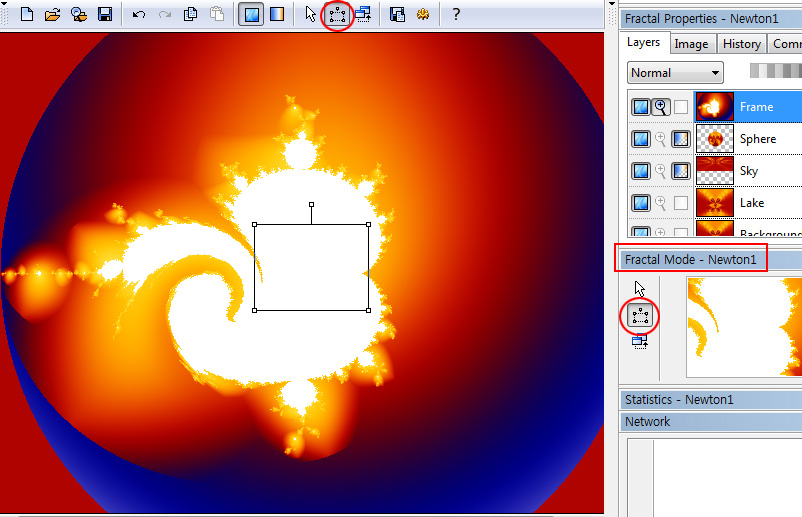802x517 pixels.
Task: Toggle visibility of the Sky layer
Action: pos(641,171)
